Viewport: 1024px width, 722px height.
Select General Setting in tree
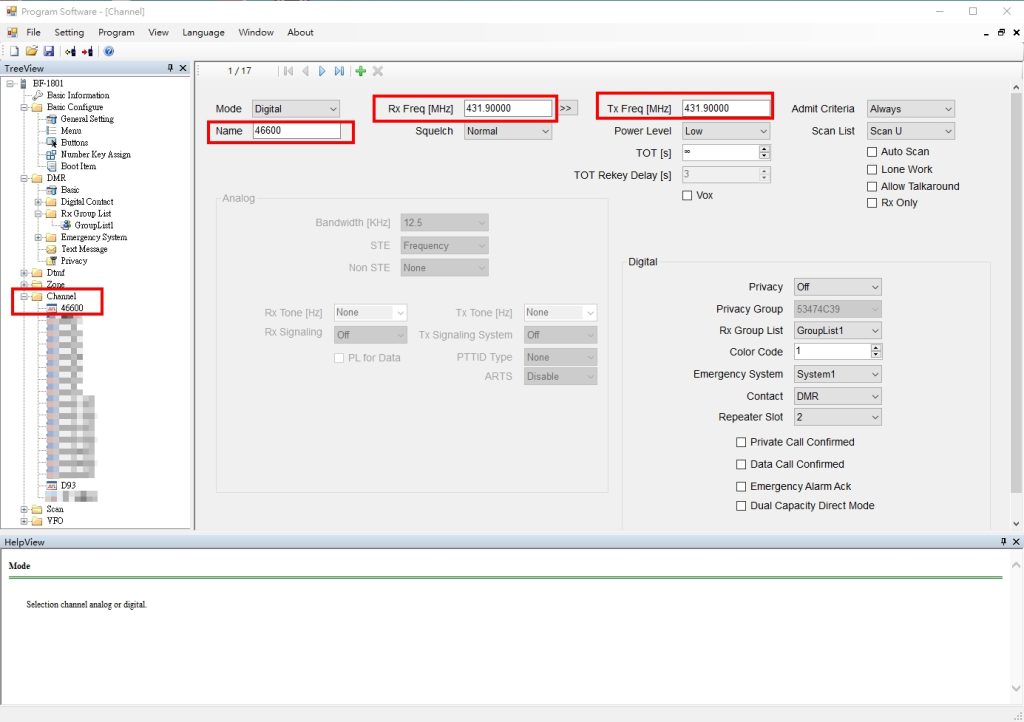[x=87, y=119]
